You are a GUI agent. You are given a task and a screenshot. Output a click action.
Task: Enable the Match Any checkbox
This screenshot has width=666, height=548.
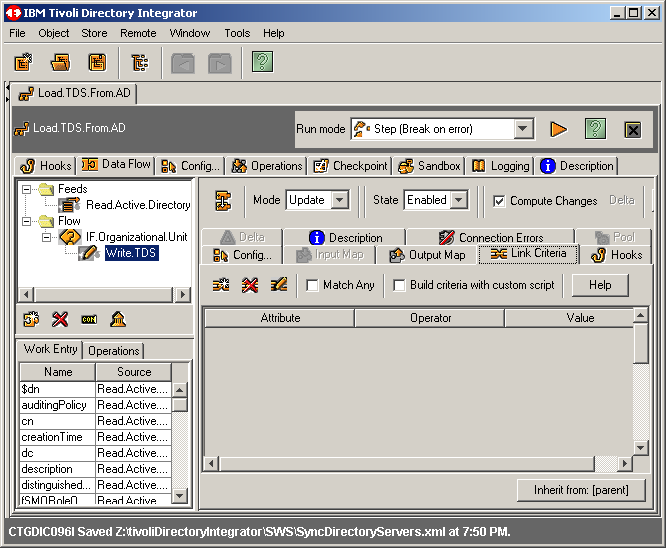[312, 286]
